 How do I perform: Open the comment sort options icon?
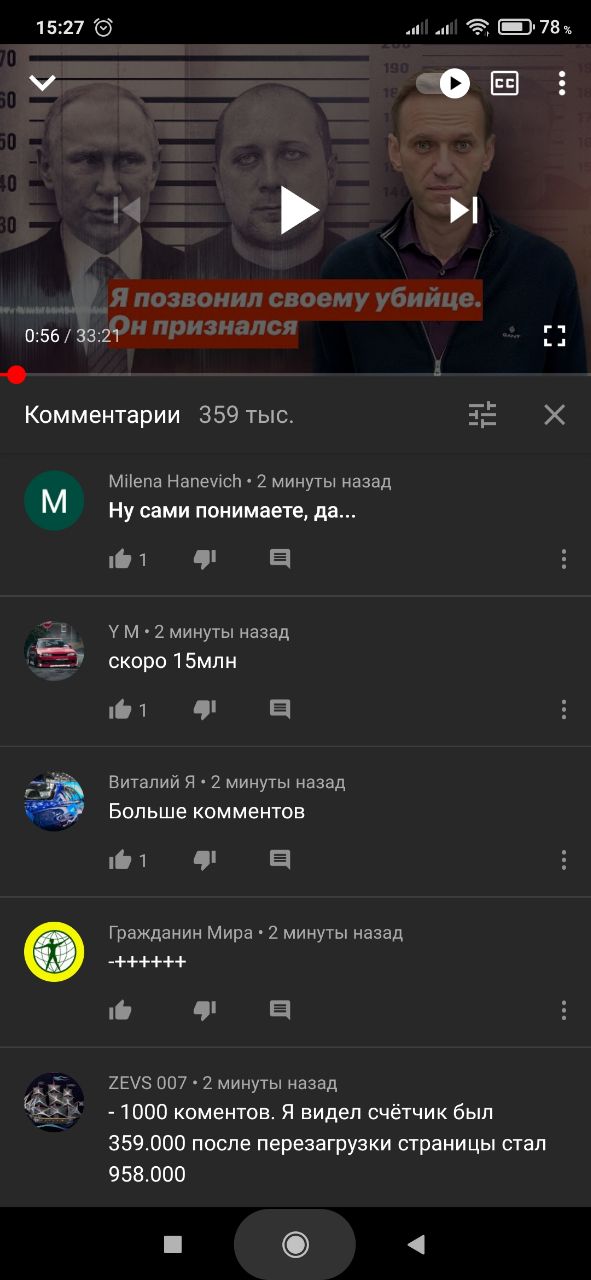(483, 415)
